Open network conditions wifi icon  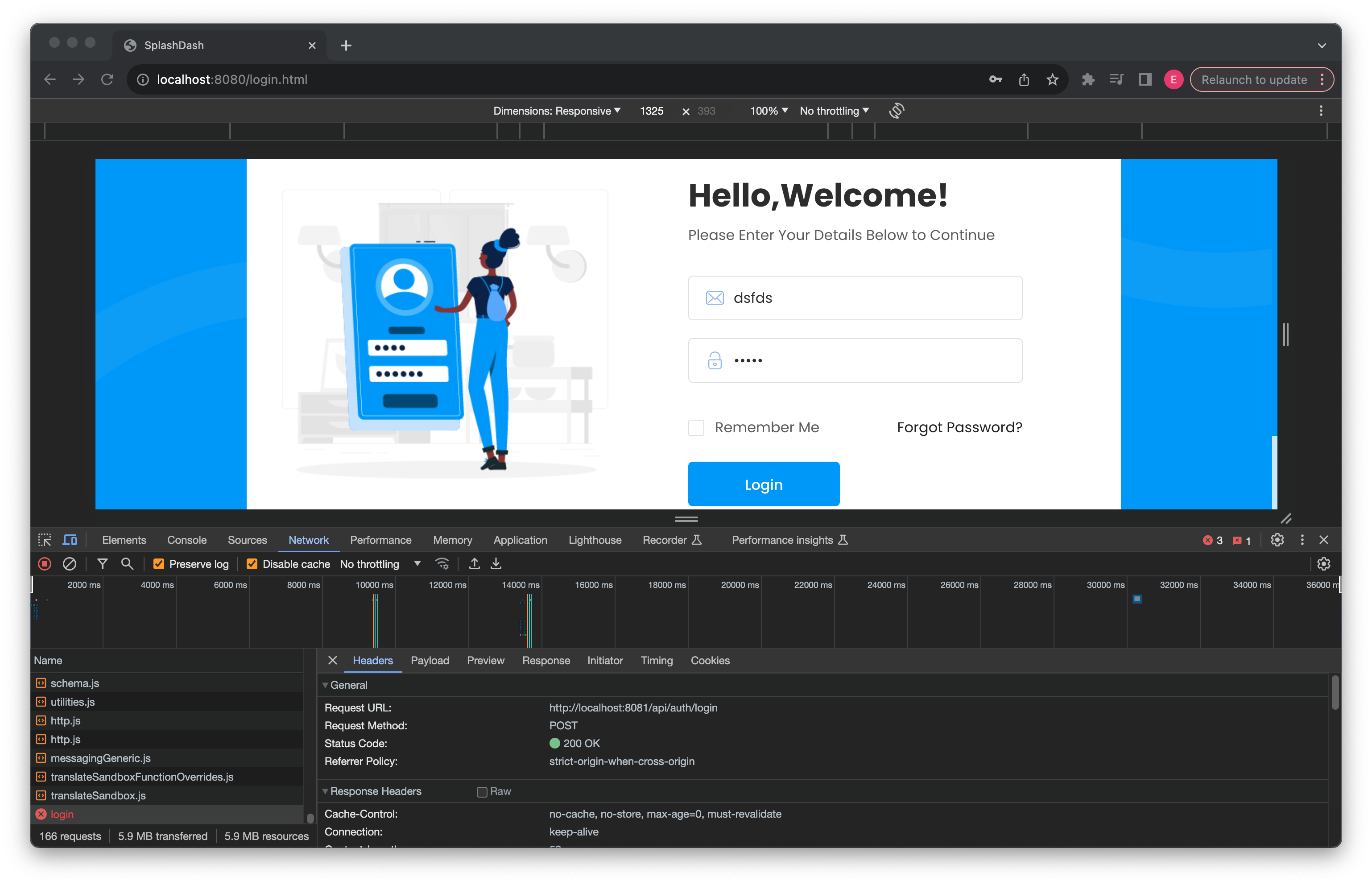442,564
